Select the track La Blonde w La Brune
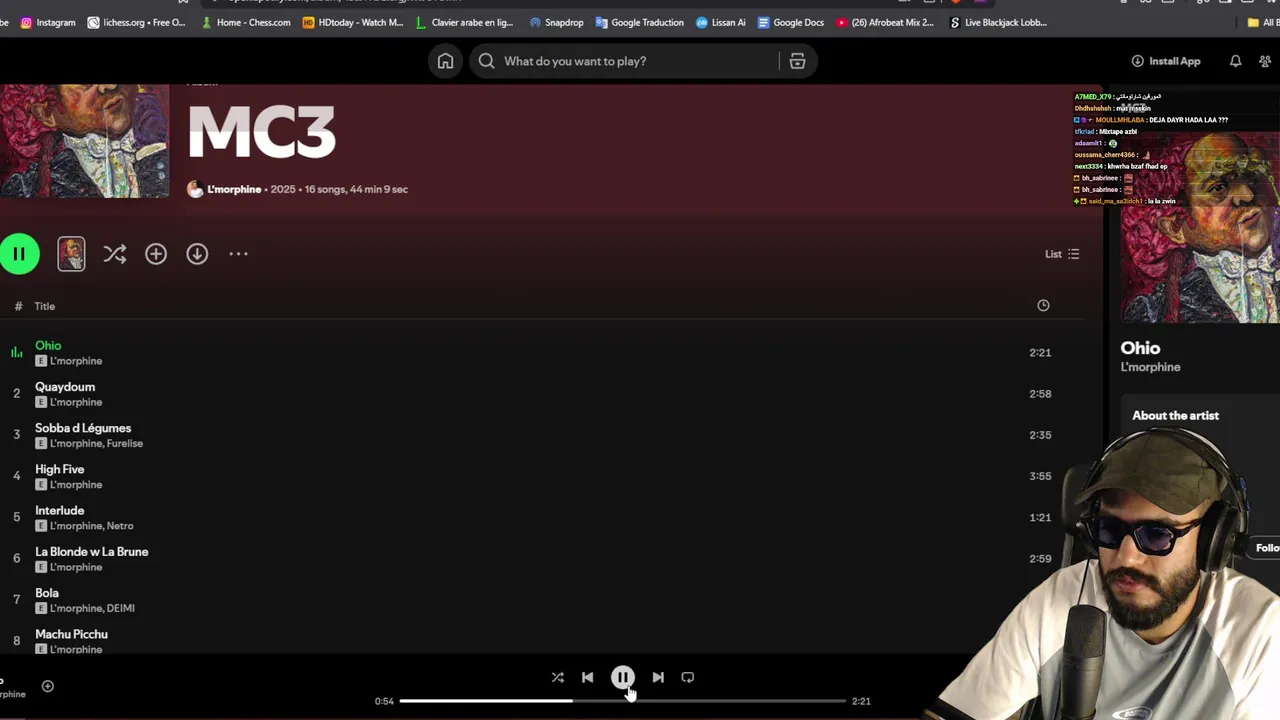Viewport: 1280px width, 720px height. click(92, 552)
